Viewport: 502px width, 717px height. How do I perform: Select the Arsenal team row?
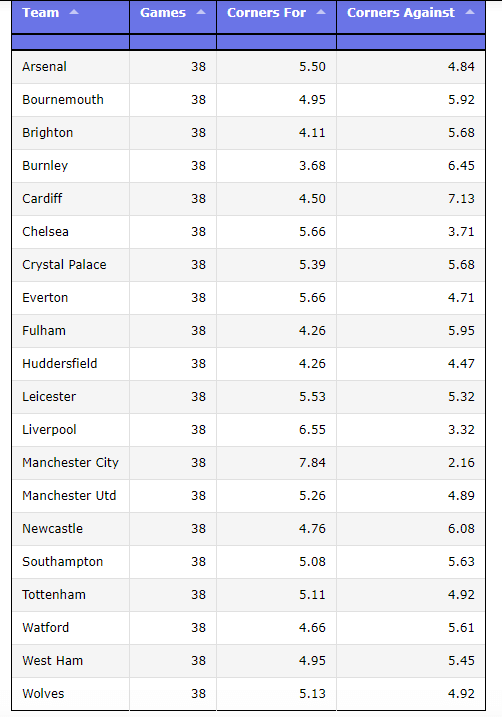click(x=248, y=67)
